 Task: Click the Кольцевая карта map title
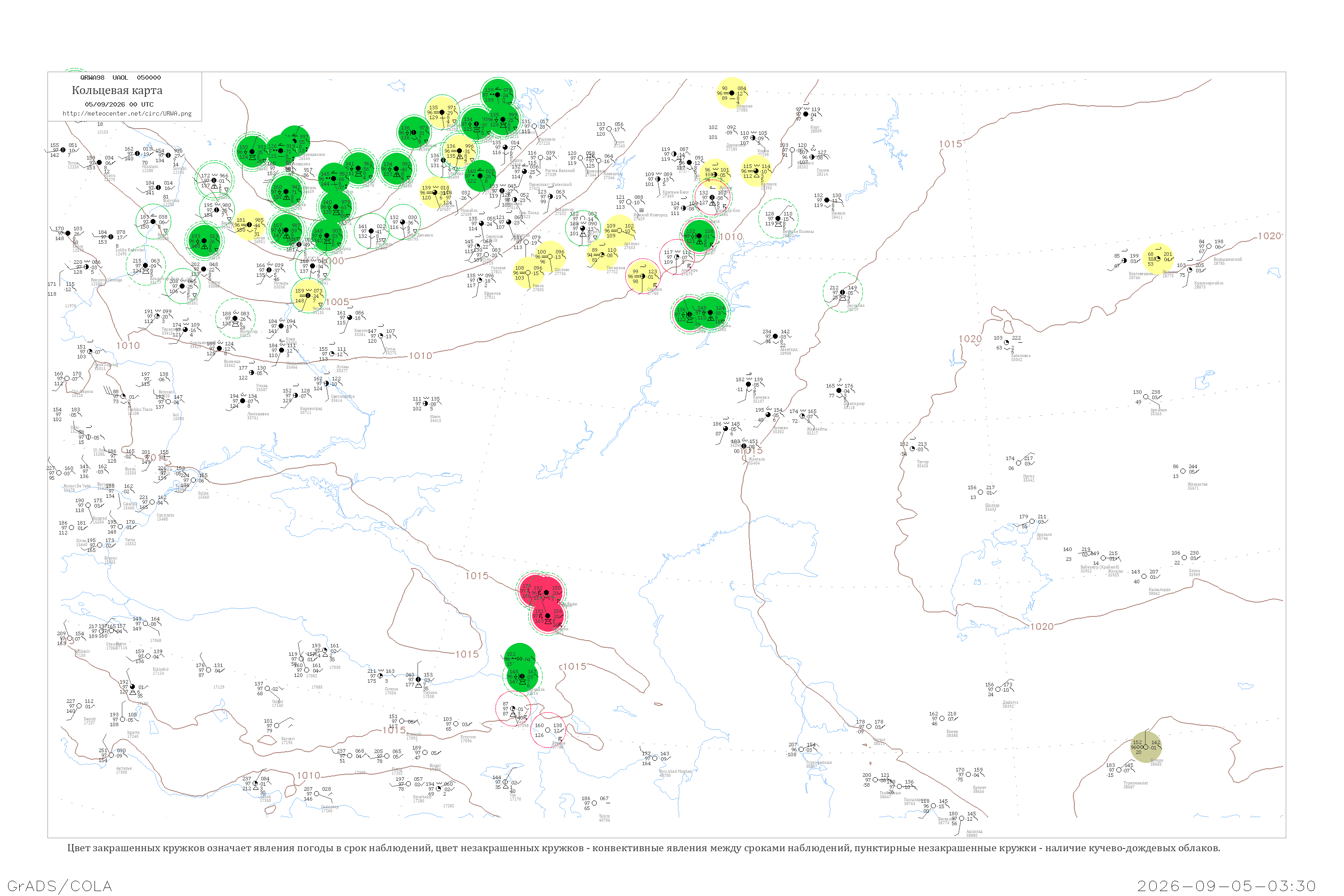click(x=117, y=90)
